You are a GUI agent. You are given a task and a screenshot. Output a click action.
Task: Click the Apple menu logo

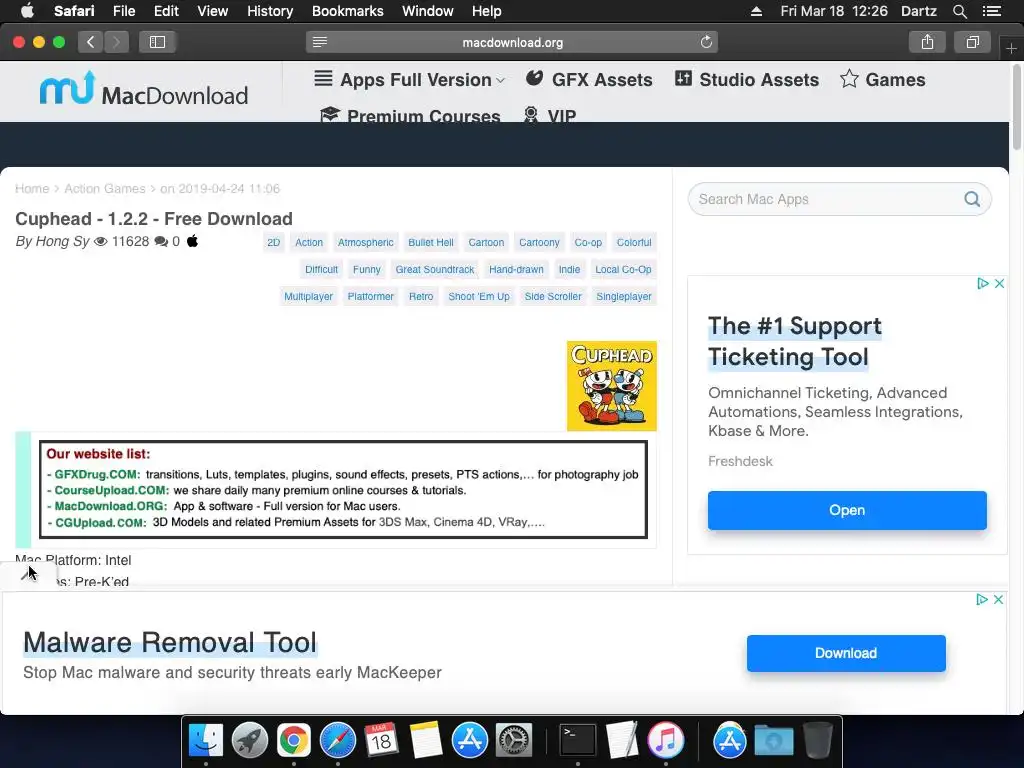tap(27, 11)
